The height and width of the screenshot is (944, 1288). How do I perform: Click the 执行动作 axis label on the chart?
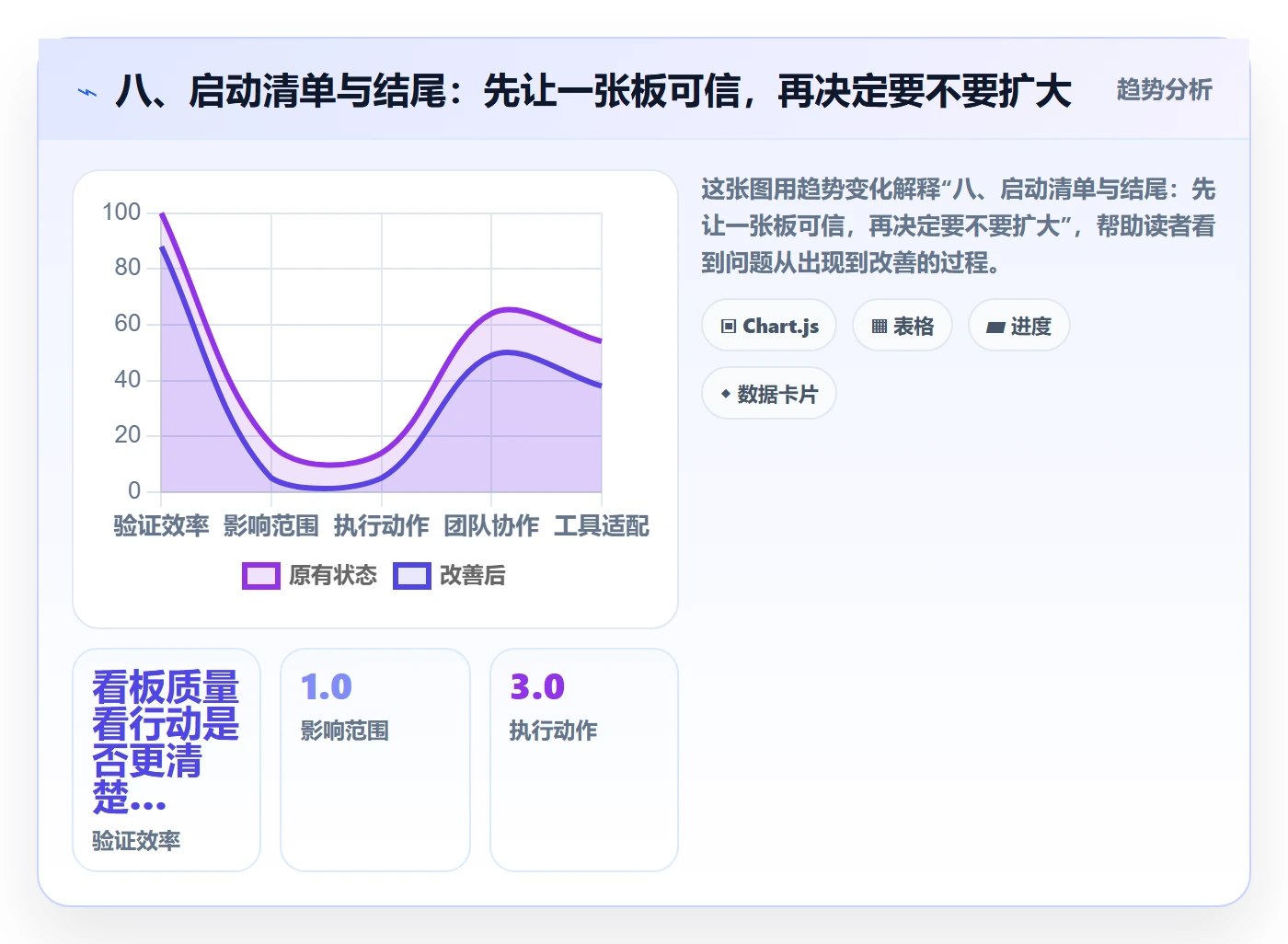[381, 526]
